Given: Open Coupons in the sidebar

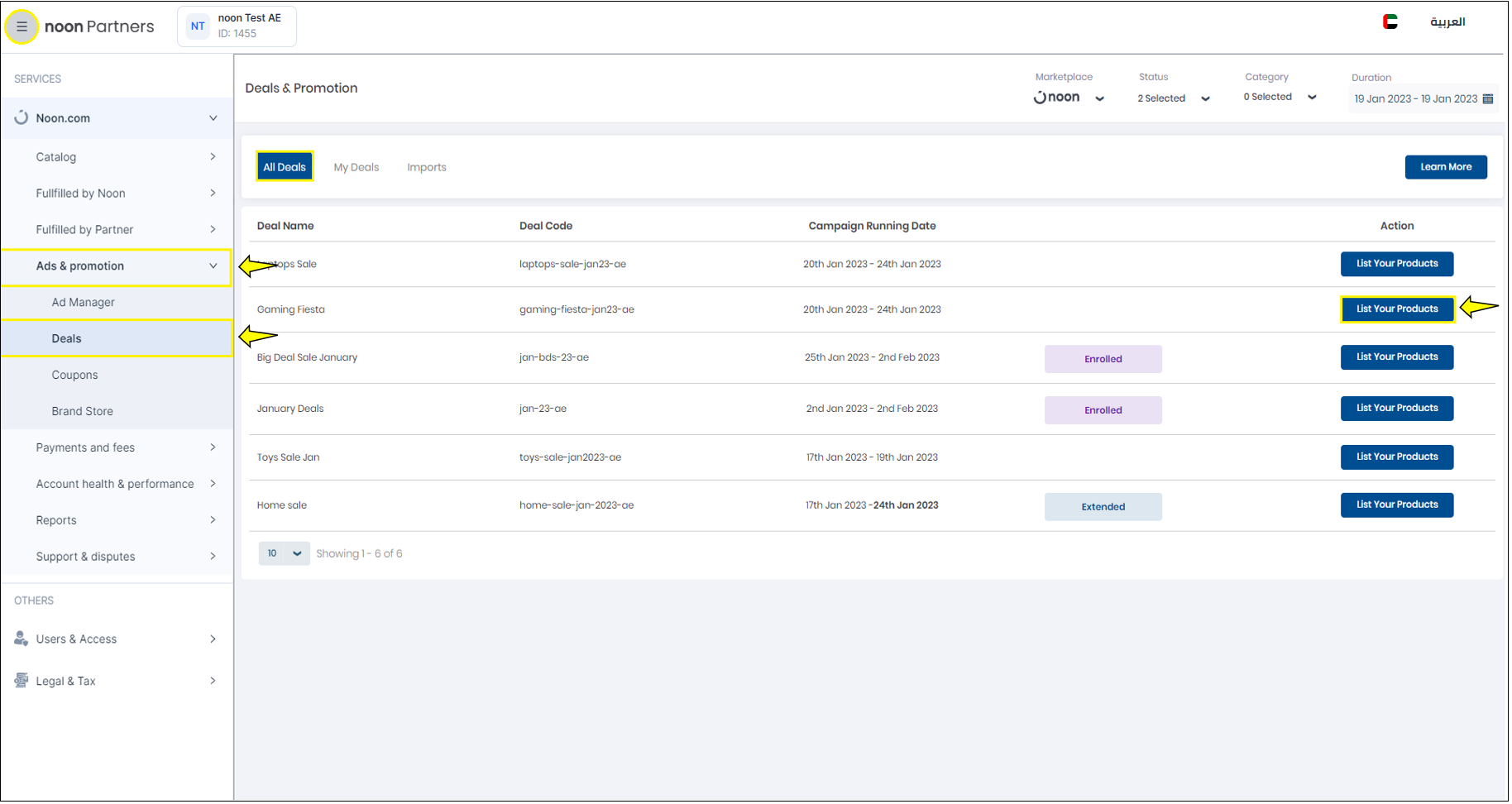Looking at the screenshot, I should 74,376.
